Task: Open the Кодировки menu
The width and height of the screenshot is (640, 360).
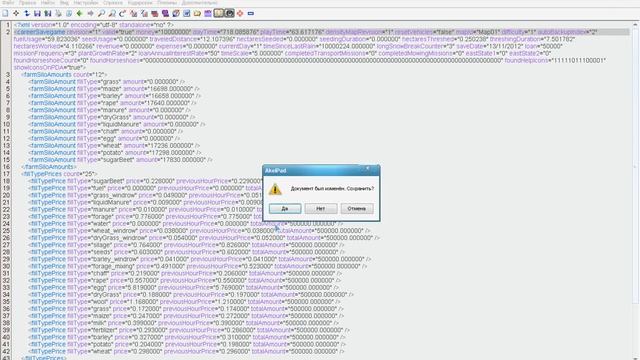Action: coord(140,3)
